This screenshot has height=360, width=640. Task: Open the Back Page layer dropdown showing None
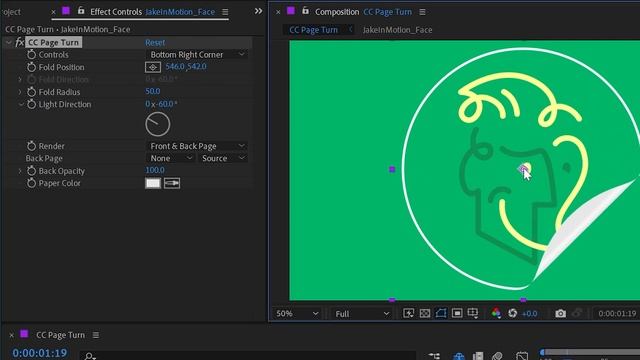[170, 158]
